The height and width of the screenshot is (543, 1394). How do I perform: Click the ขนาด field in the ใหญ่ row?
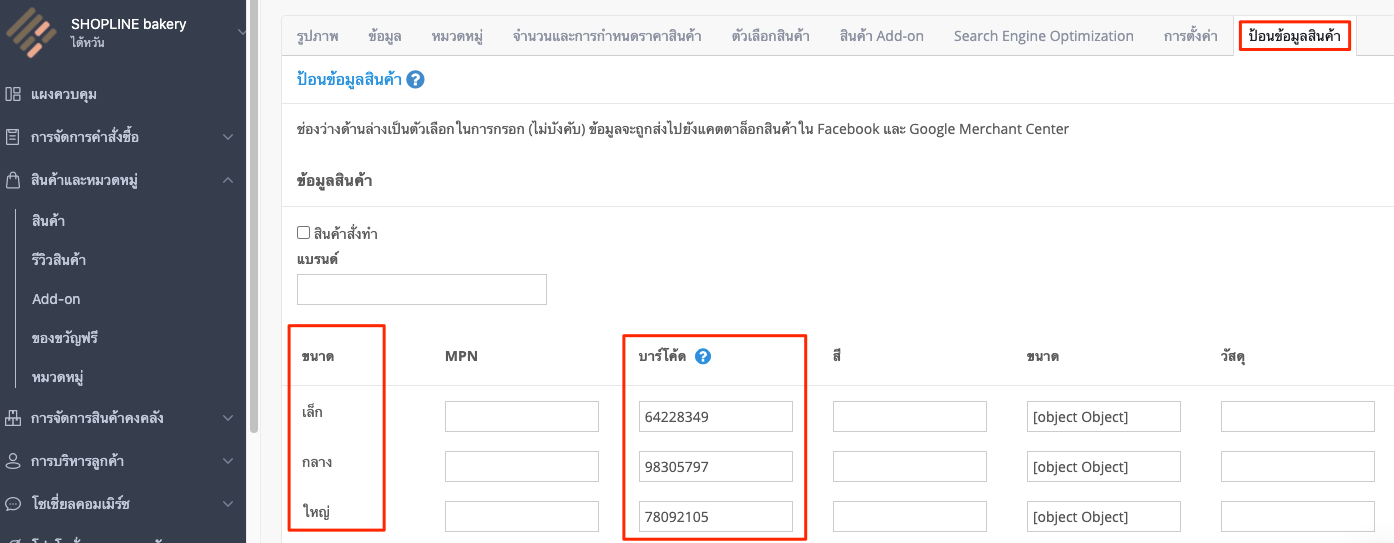pyautogui.click(x=1104, y=517)
